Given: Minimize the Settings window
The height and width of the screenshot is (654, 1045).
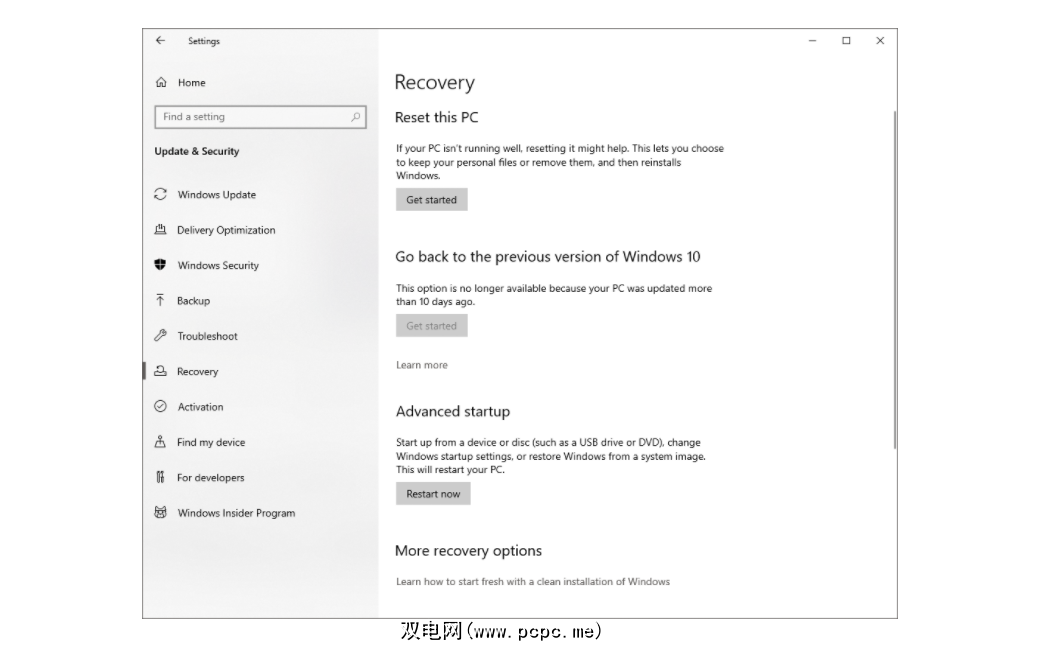Looking at the screenshot, I should click(x=812, y=41).
